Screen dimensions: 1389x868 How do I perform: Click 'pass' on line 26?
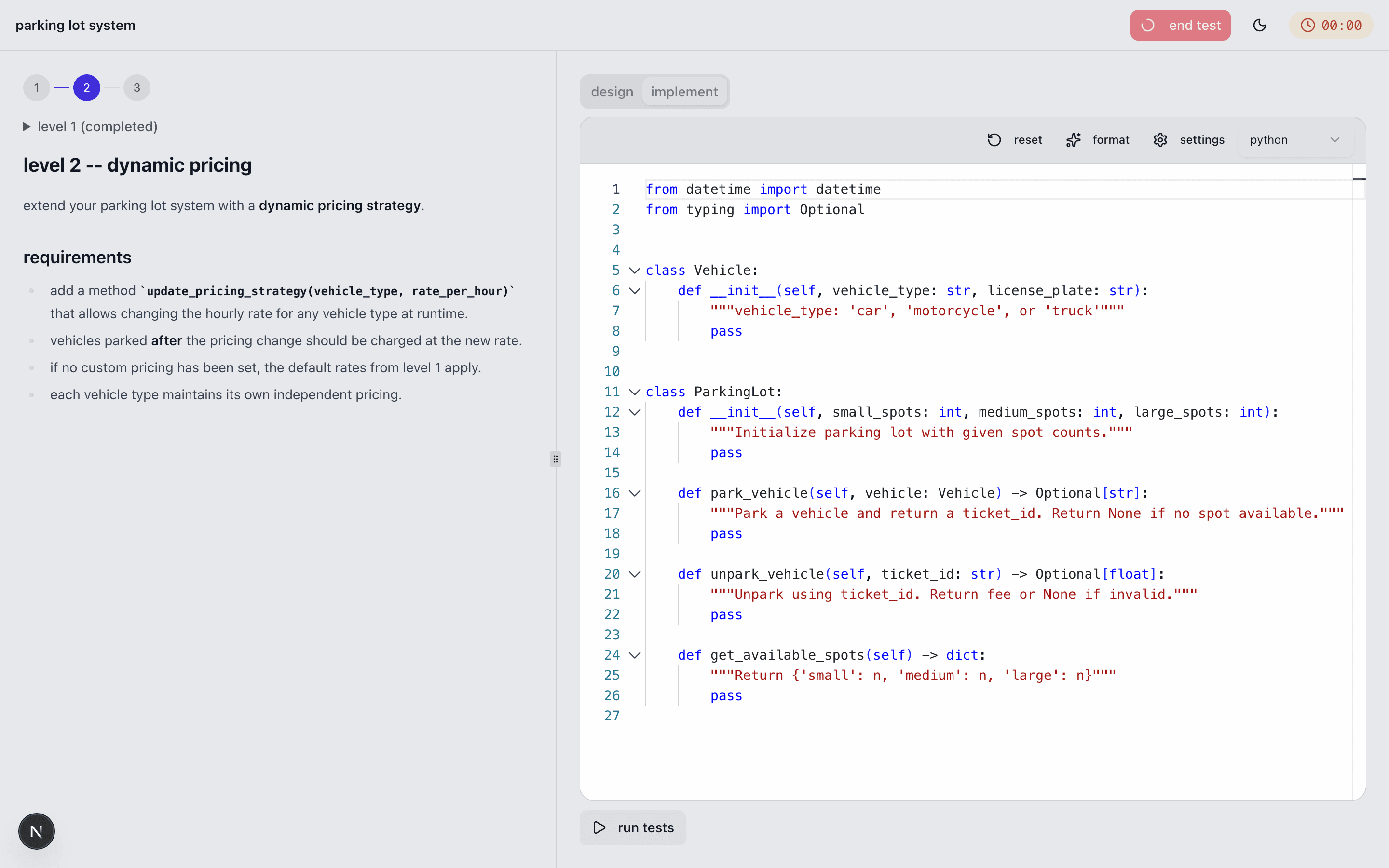(x=726, y=696)
